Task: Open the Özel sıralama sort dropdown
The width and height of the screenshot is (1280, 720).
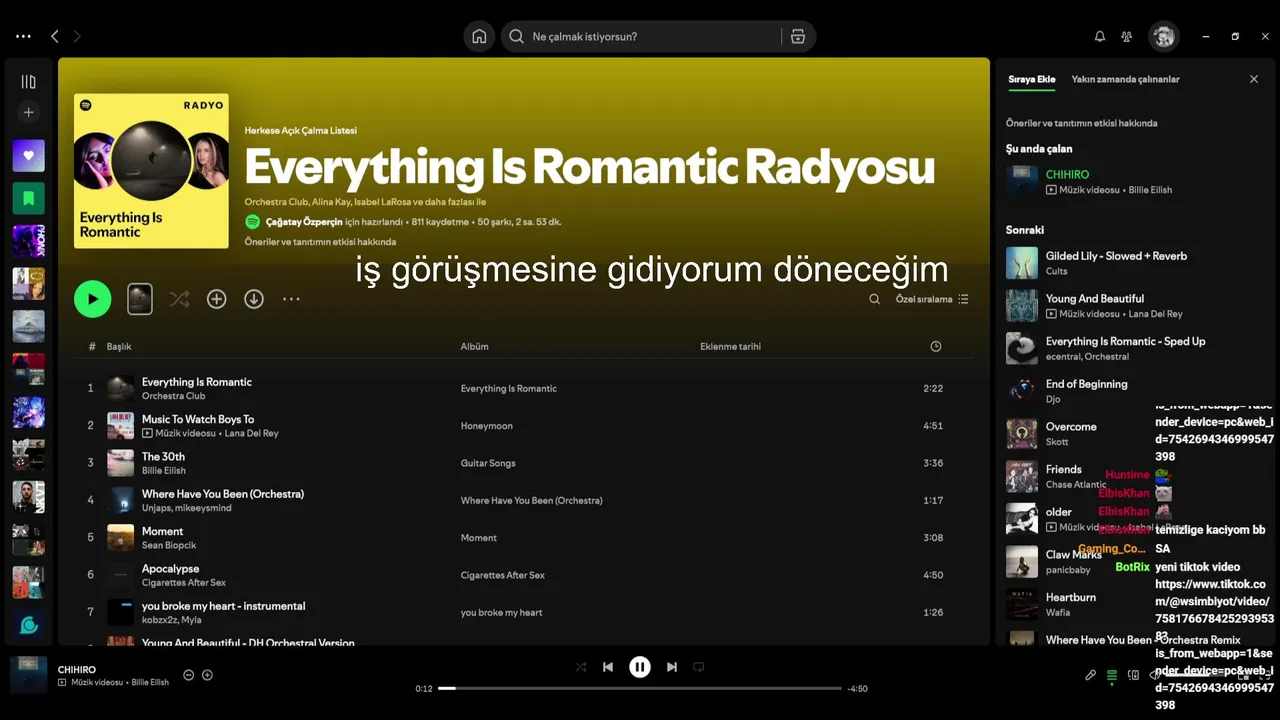Action: click(932, 299)
